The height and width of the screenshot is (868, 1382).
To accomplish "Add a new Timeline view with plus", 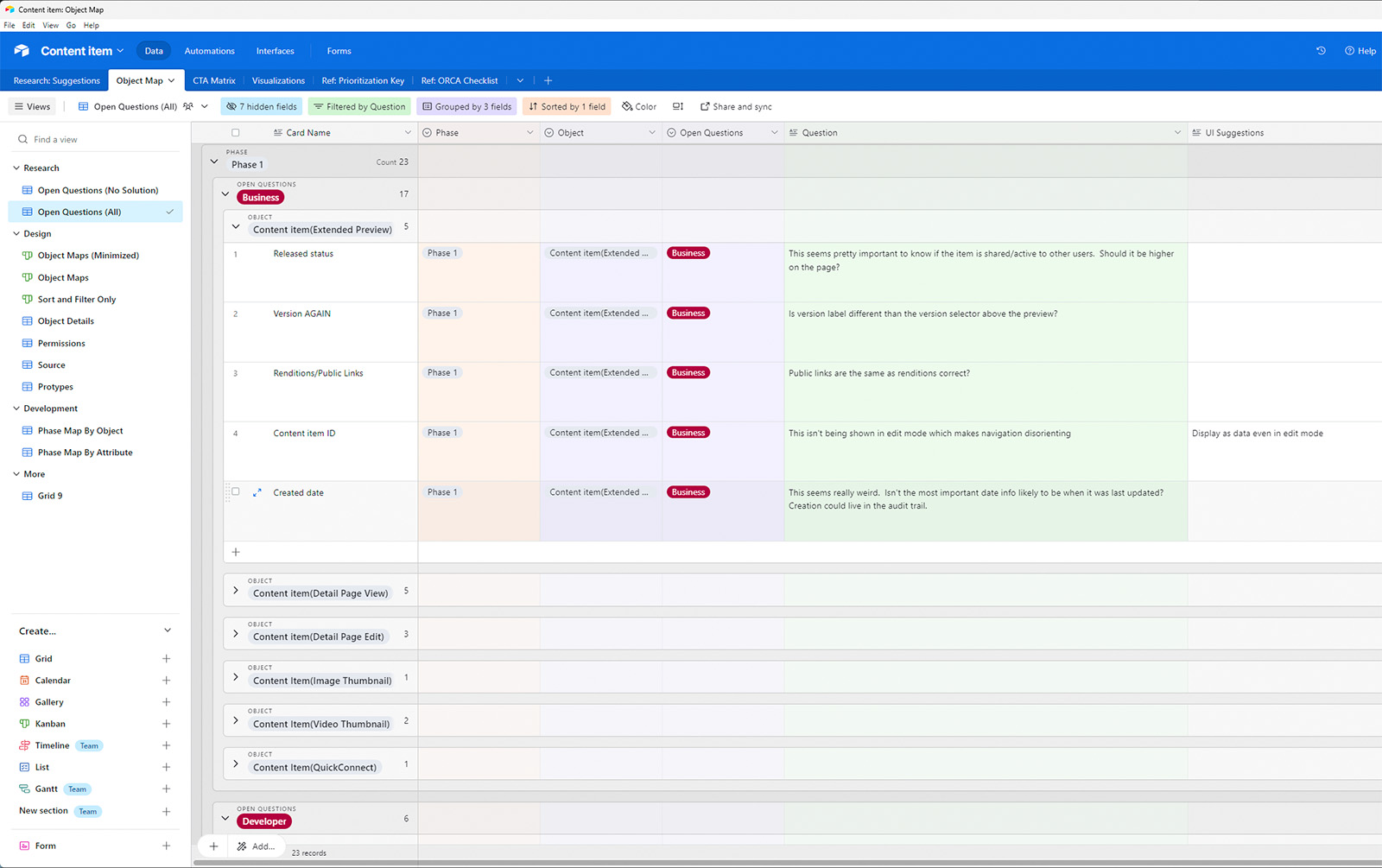I will pyautogui.click(x=166, y=745).
